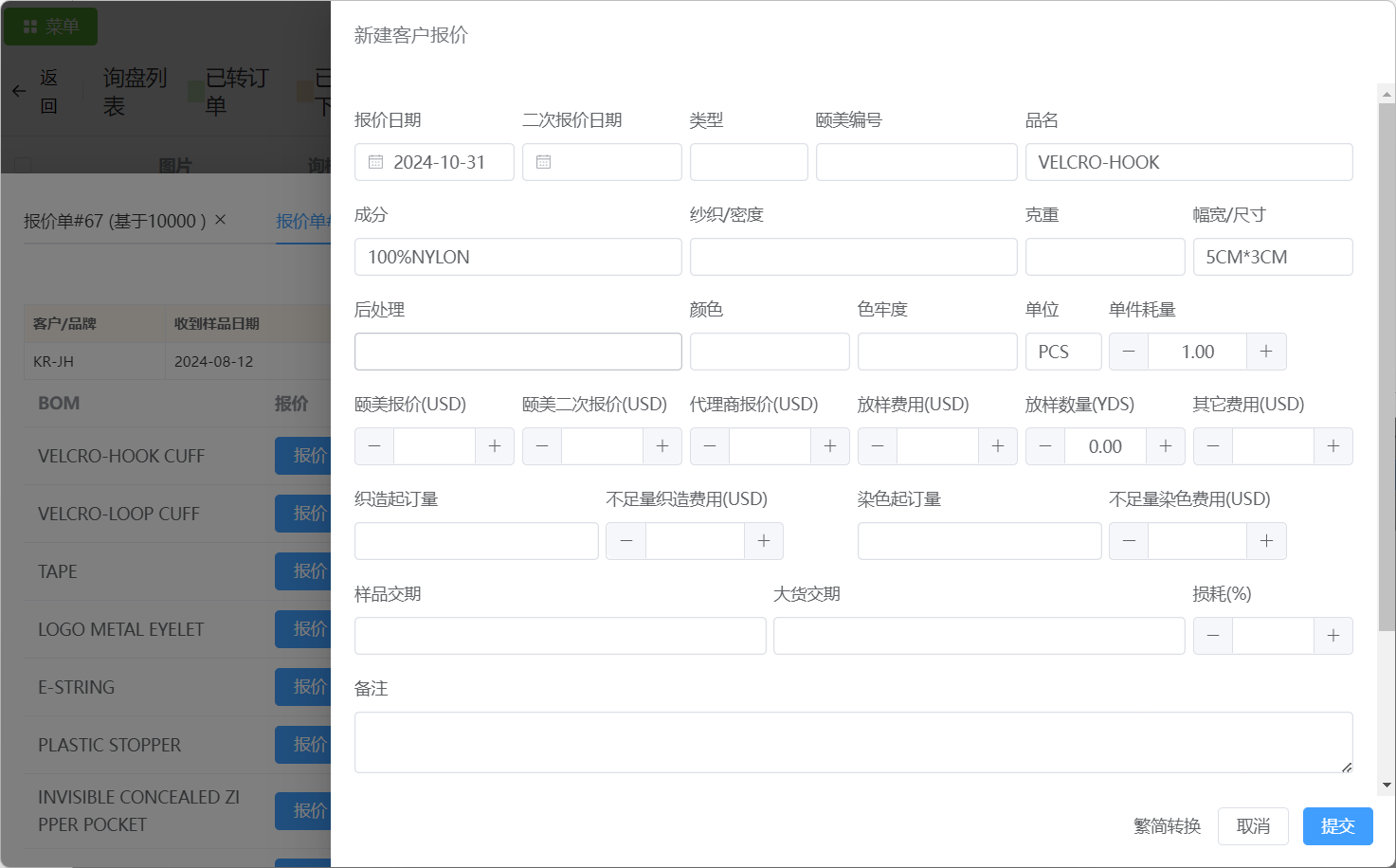Open the 二次报价日期 date picker
1396x868 pixels.
602,162
